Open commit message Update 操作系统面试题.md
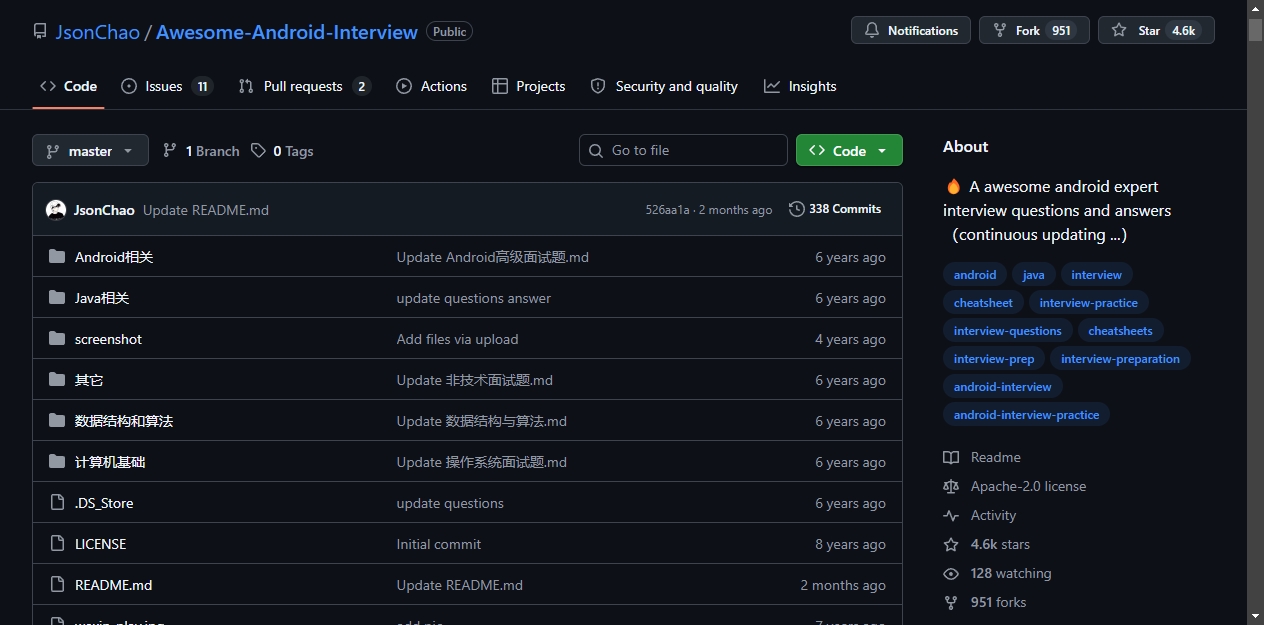1264x625 pixels. click(481, 462)
